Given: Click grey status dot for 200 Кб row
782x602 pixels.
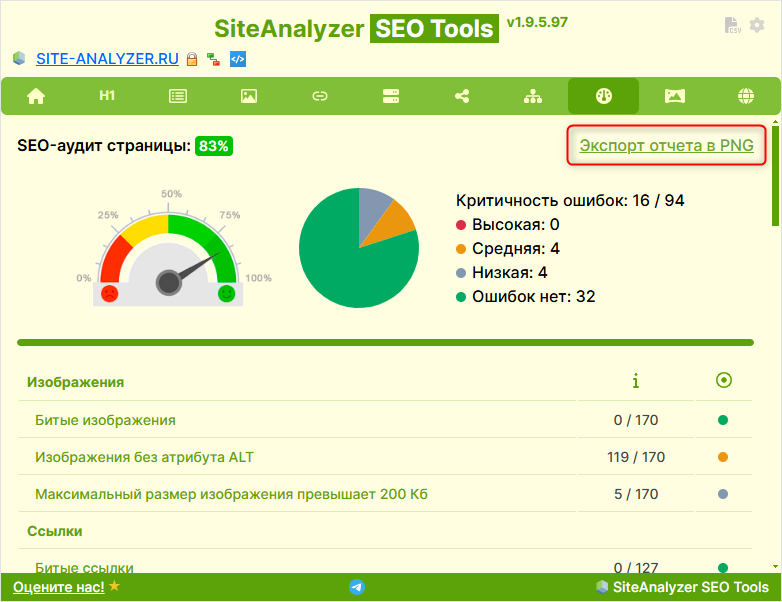Looking at the screenshot, I should 723,494.
